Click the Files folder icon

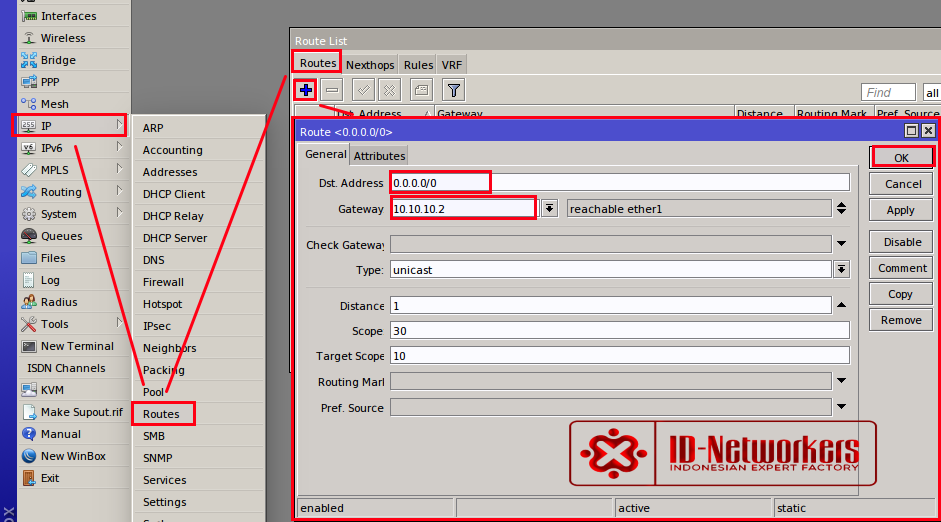pos(29,258)
